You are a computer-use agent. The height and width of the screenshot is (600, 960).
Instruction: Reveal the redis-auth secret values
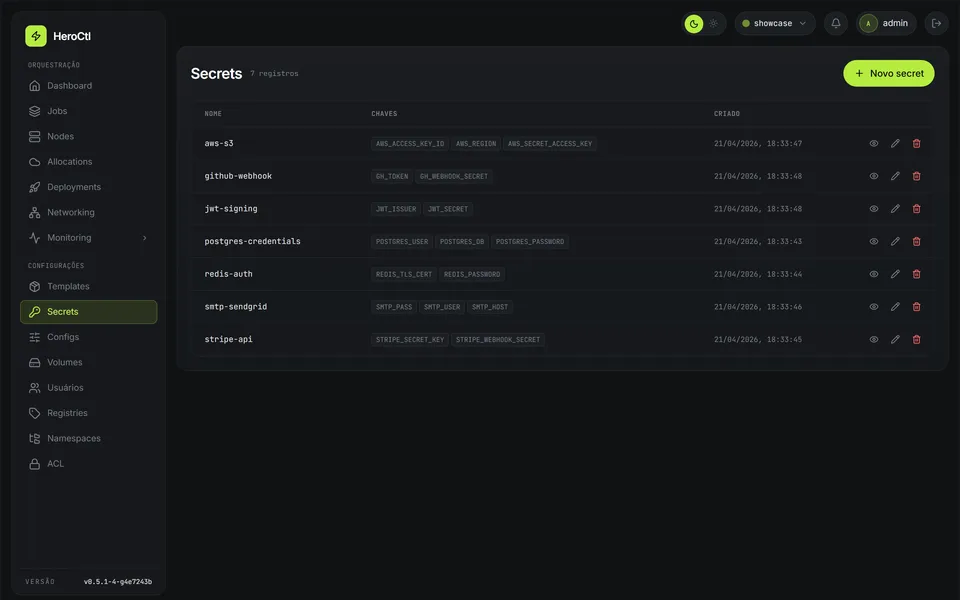point(874,274)
